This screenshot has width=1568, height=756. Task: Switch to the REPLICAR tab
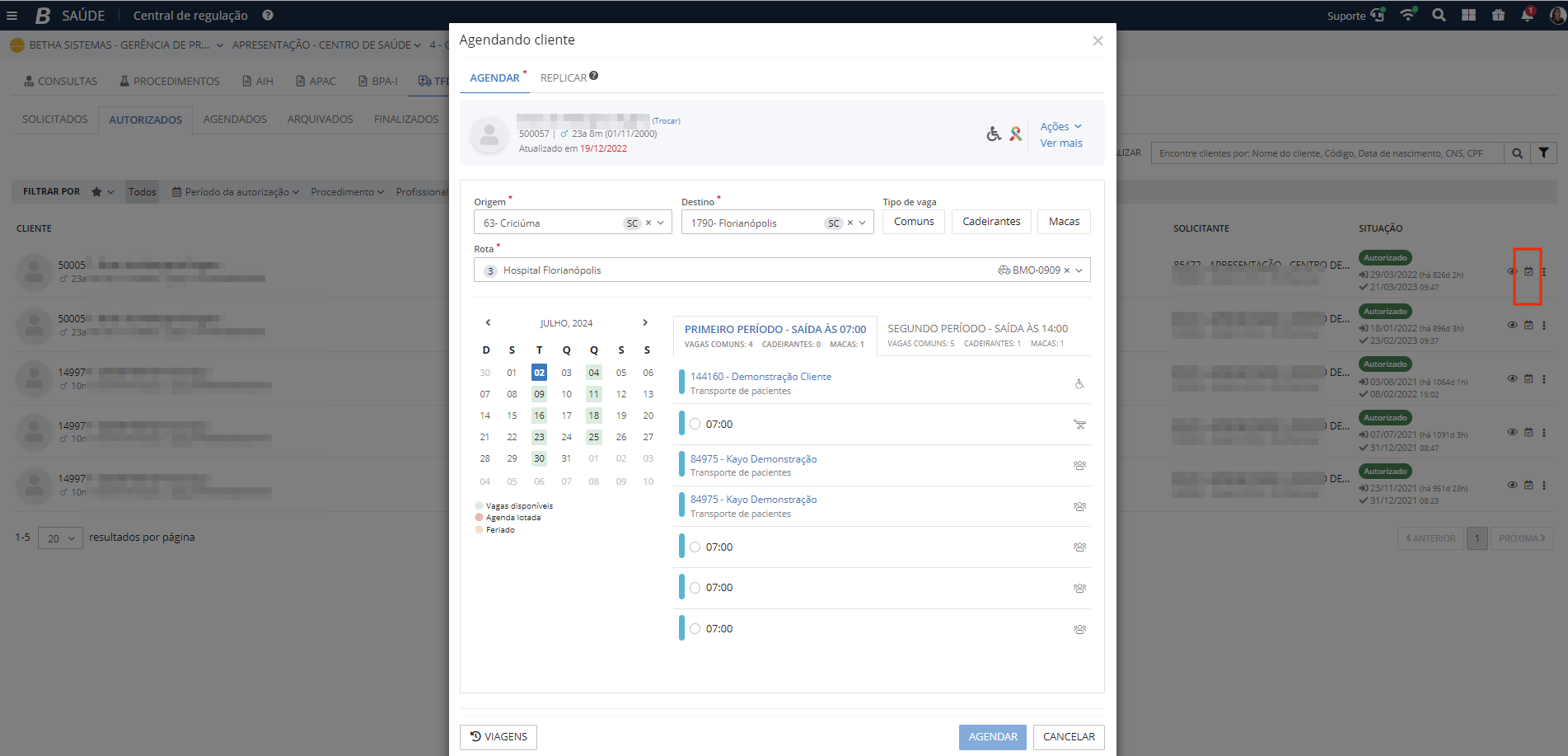564,77
